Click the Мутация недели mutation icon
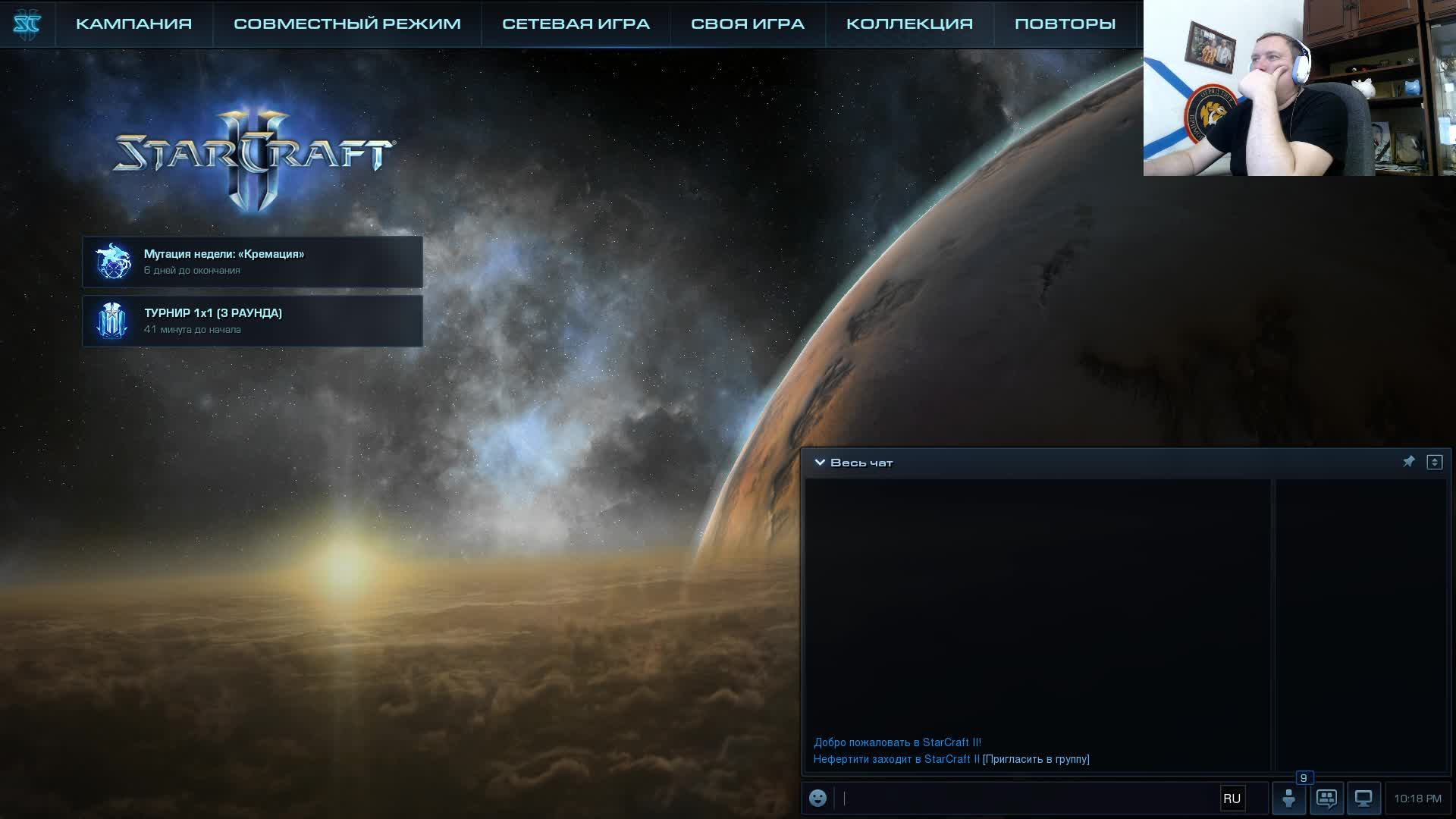This screenshot has width=1456, height=819. (x=113, y=262)
